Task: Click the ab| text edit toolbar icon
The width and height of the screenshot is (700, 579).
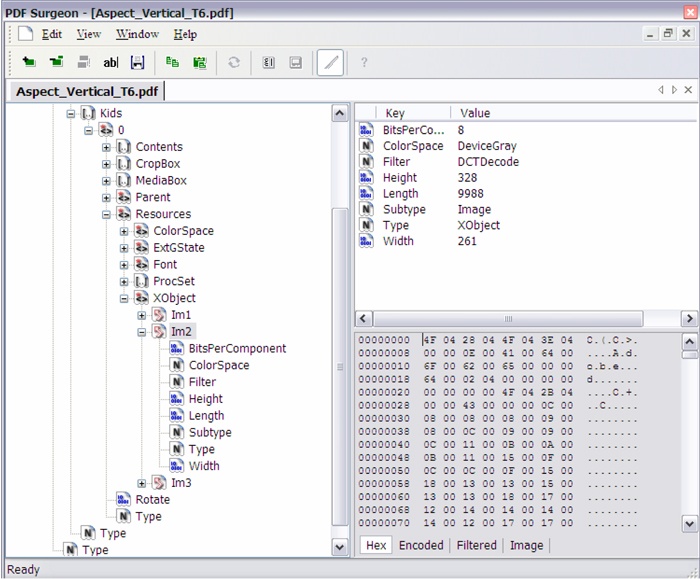Action: tap(110, 62)
